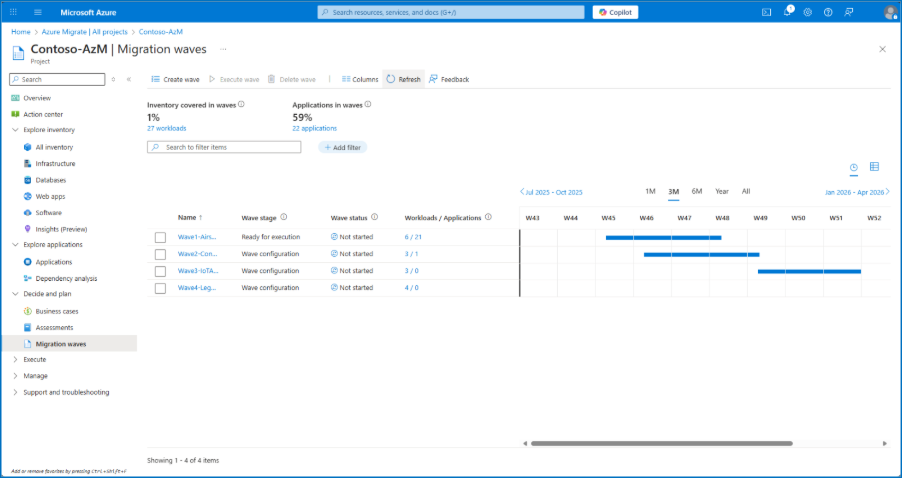Viewport: 903px width, 478px height.
Task: Click the 27 workloads link
Action: [x=166, y=128]
